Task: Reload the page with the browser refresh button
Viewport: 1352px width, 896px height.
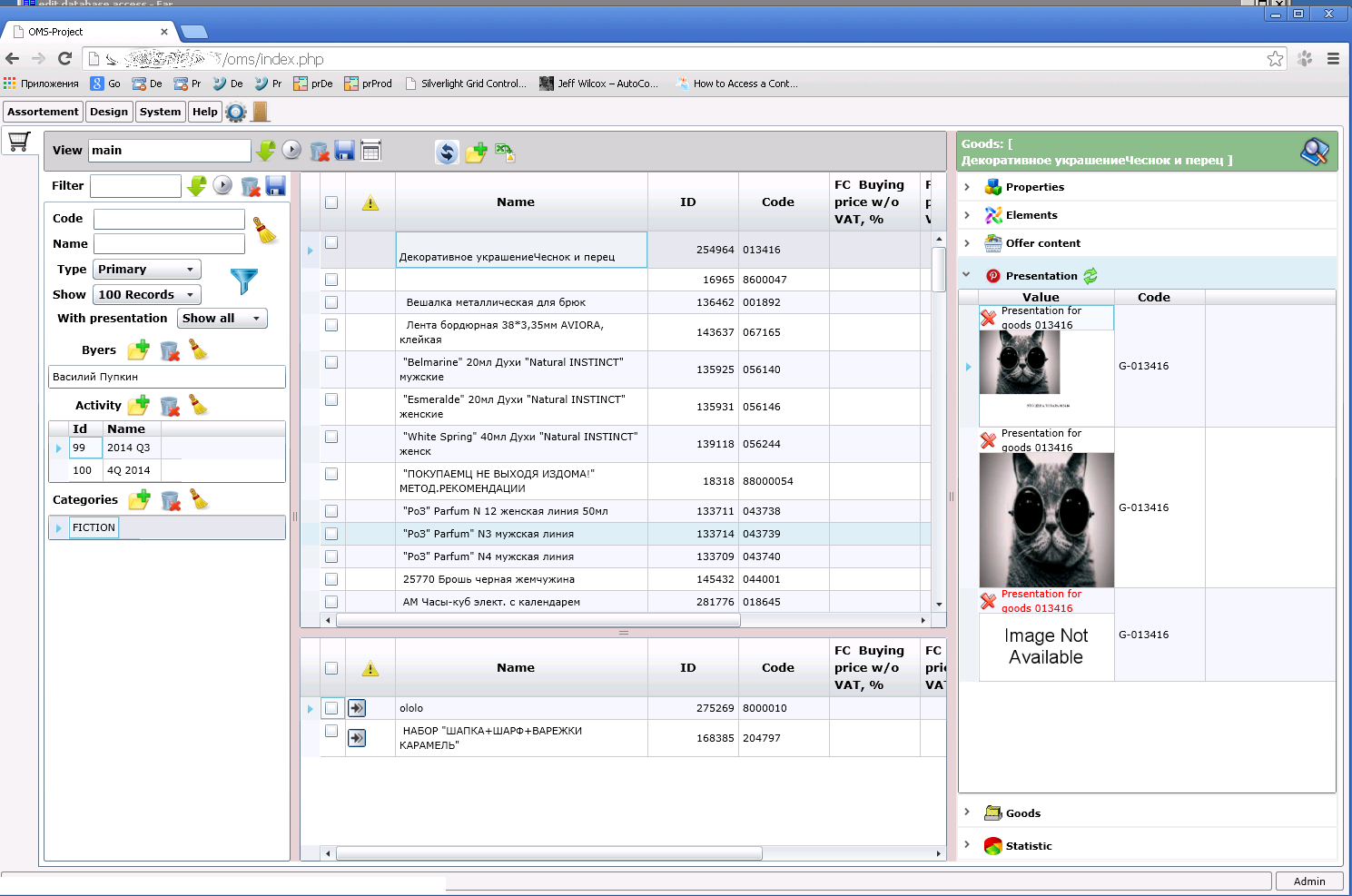Action: click(x=64, y=59)
